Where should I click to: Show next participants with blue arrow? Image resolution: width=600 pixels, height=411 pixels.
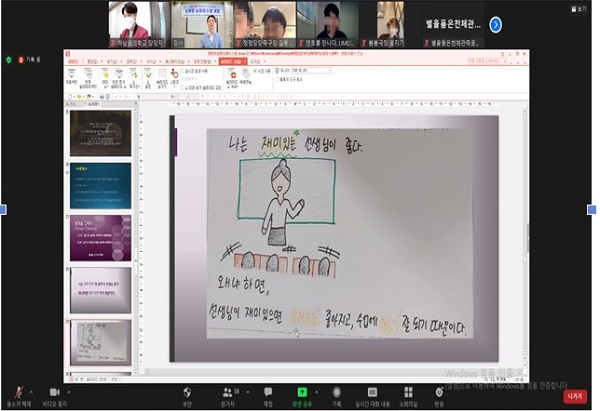click(x=496, y=25)
